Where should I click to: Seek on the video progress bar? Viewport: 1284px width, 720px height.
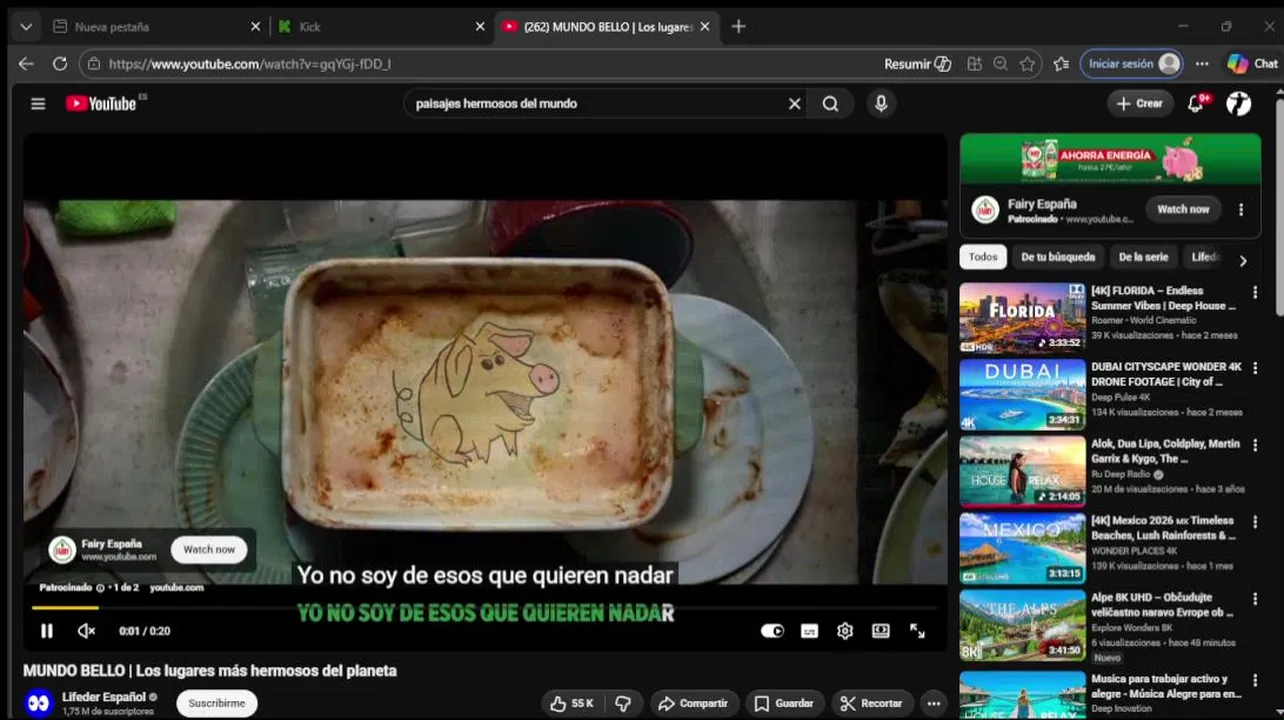pyautogui.click(x=485, y=607)
